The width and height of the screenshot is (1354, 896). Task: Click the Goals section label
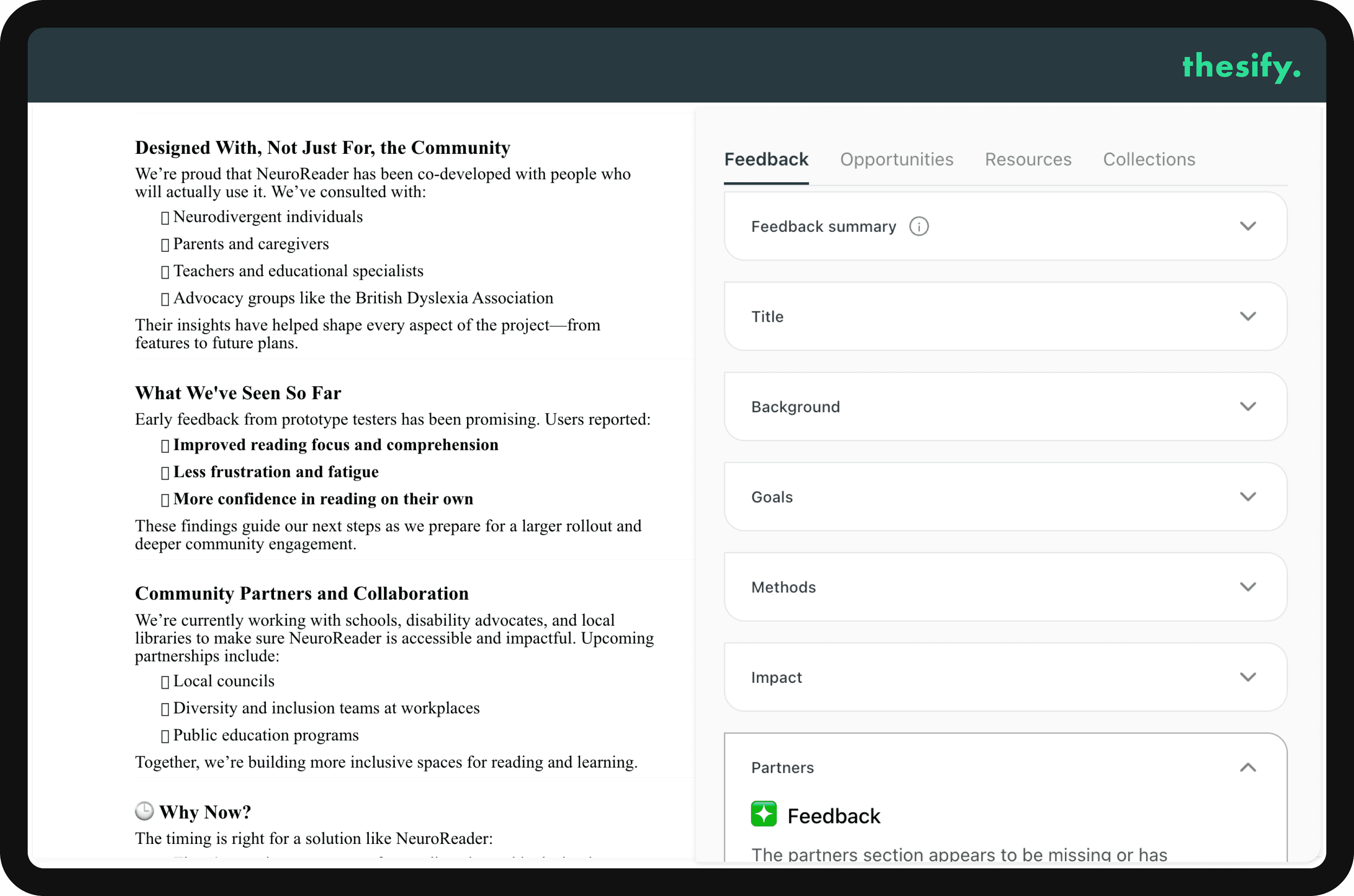tap(771, 497)
